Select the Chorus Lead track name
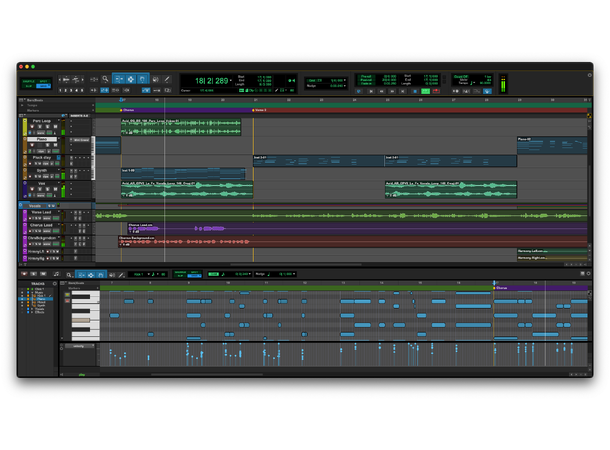This screenshot has width=610, height=450. tap(41, 225)
